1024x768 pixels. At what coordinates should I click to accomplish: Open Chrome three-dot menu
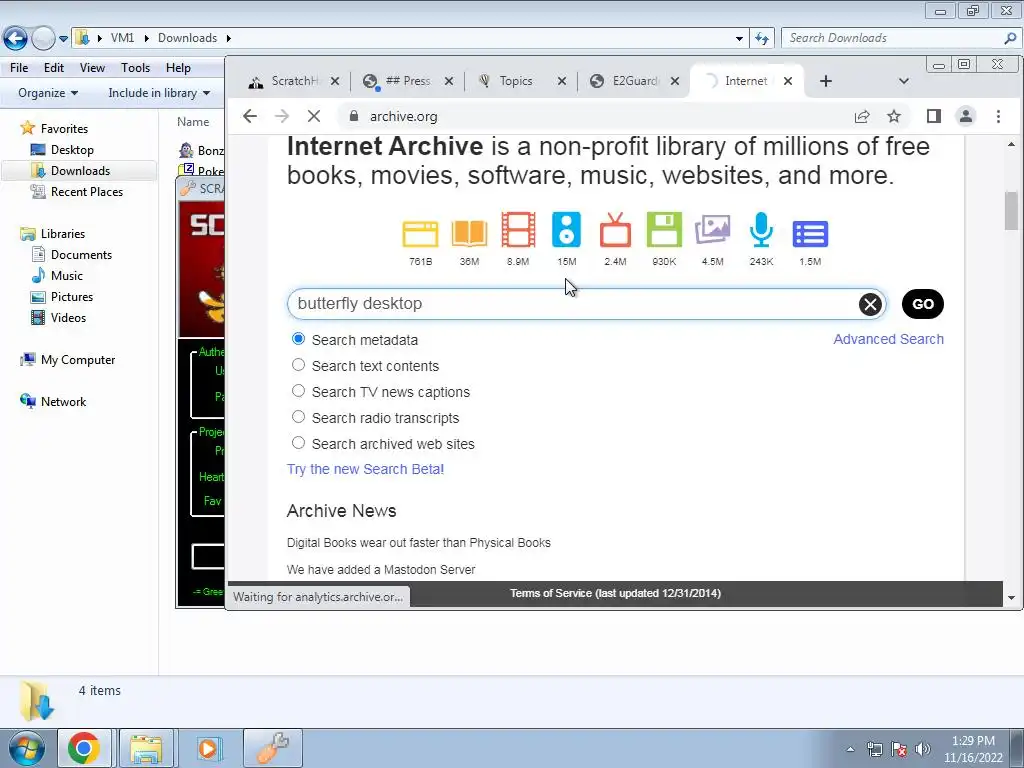(x=998, y=116)
